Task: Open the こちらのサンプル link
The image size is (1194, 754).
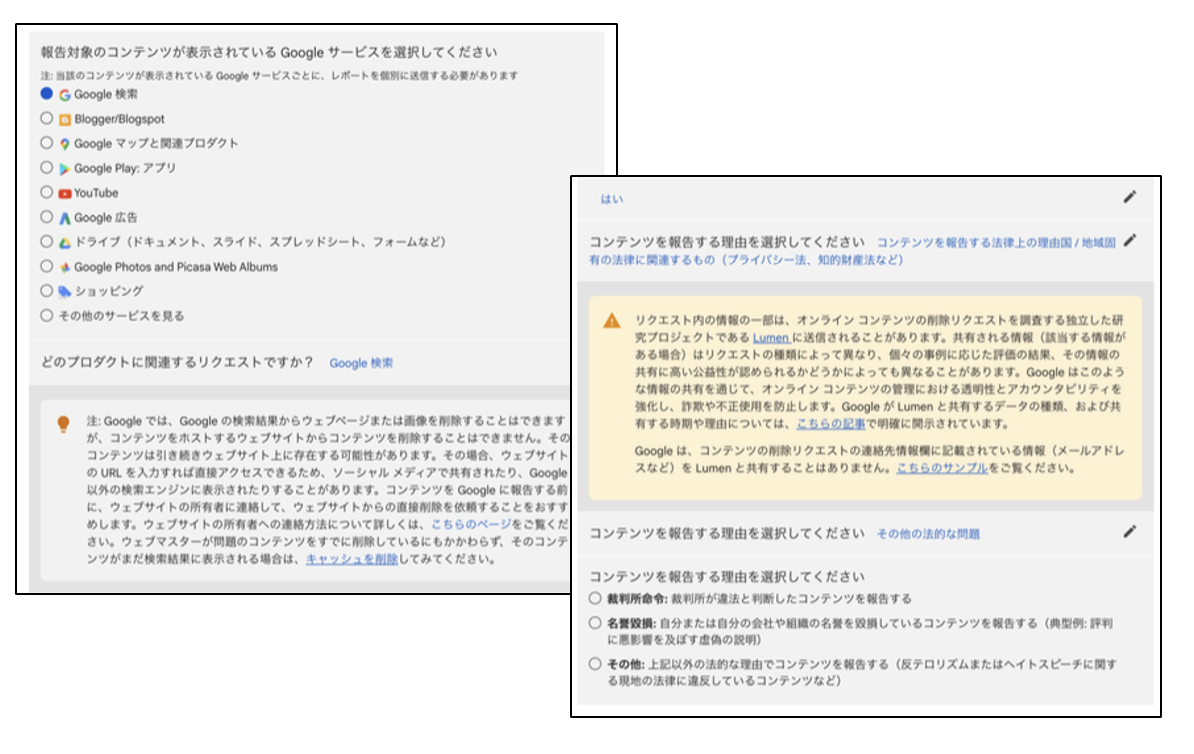Action: [942, 468]
